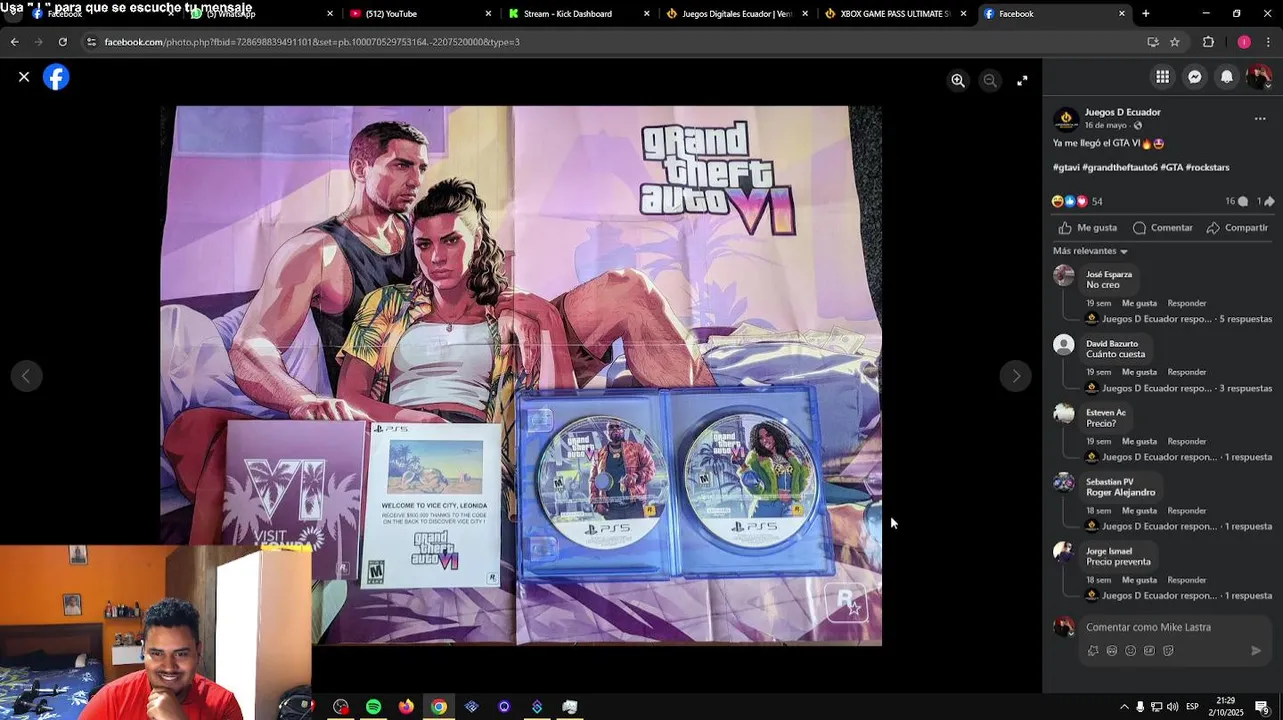Insert an avatar sticker in comment
Viewport: 1283px width, 720px height.
coord(1093,650)
